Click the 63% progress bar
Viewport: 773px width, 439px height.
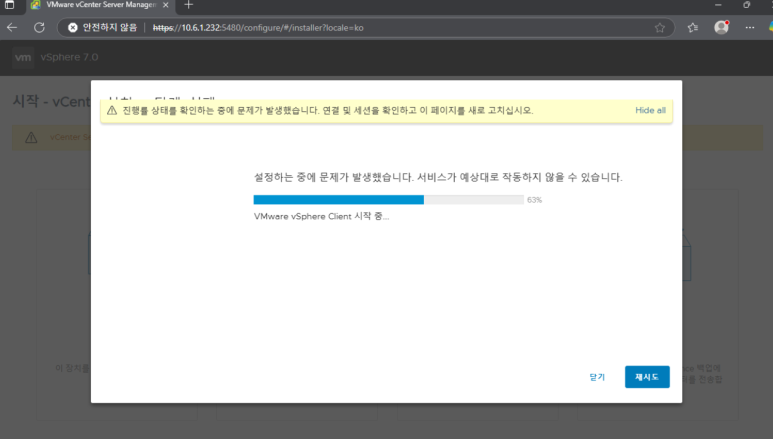[388, 200]
